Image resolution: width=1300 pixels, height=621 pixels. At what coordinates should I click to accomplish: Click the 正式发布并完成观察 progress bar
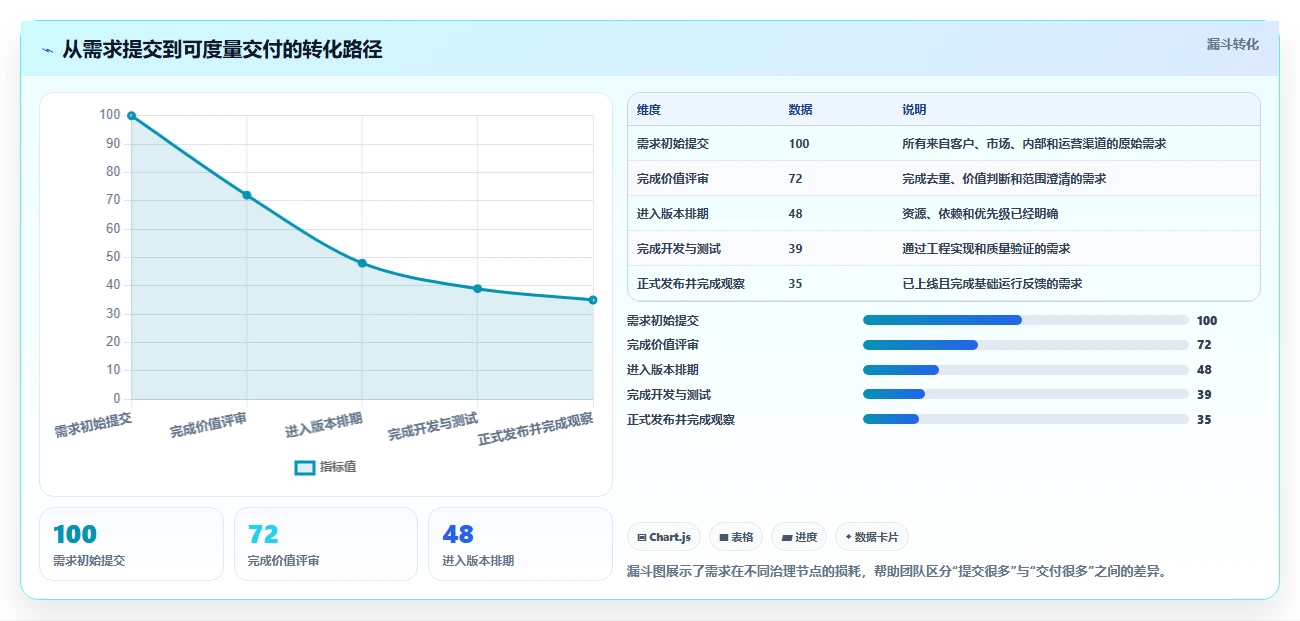tap(1025, 419)
